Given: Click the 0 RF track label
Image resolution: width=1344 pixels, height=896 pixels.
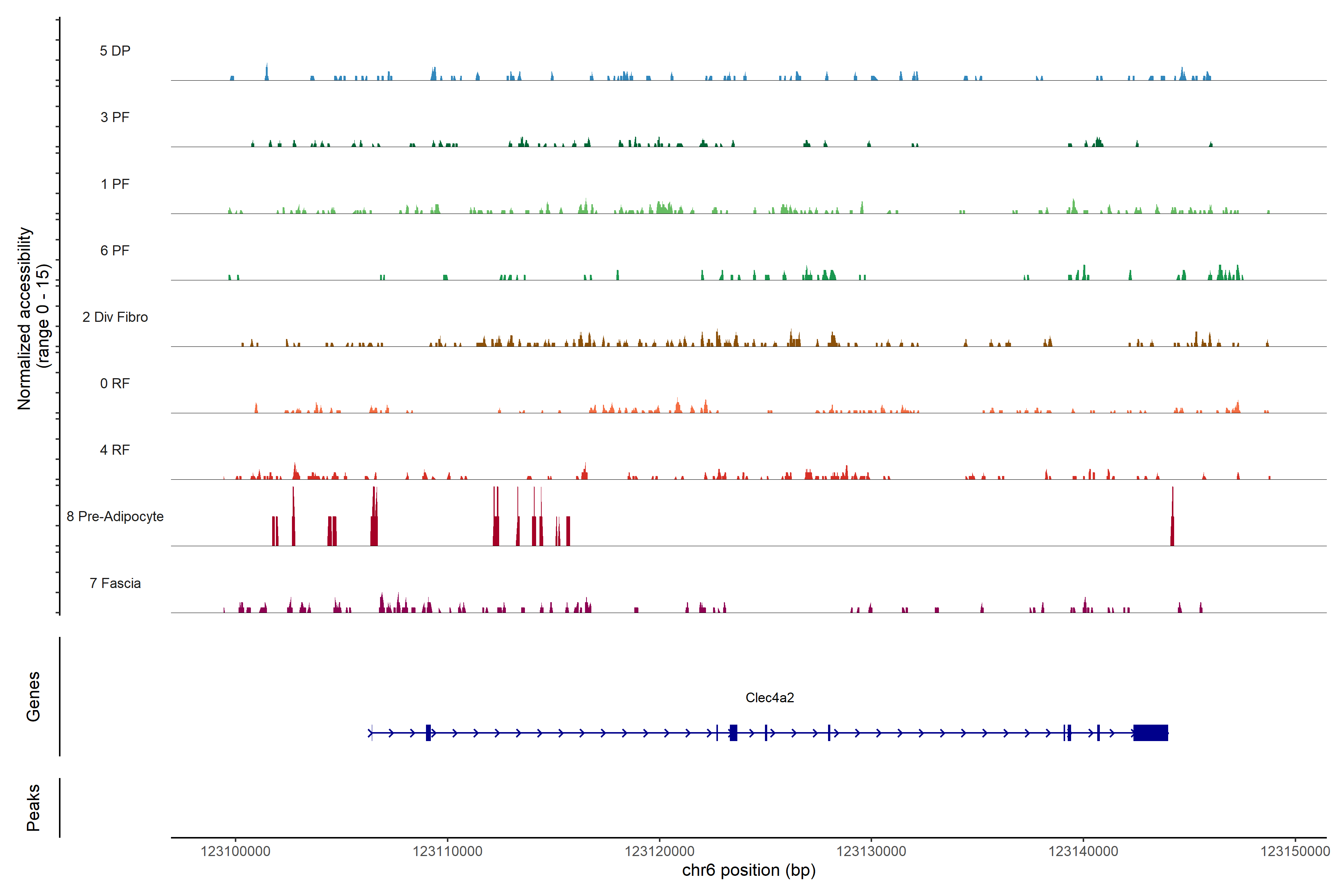Looking at the screenshot, I should pos(115,383).
